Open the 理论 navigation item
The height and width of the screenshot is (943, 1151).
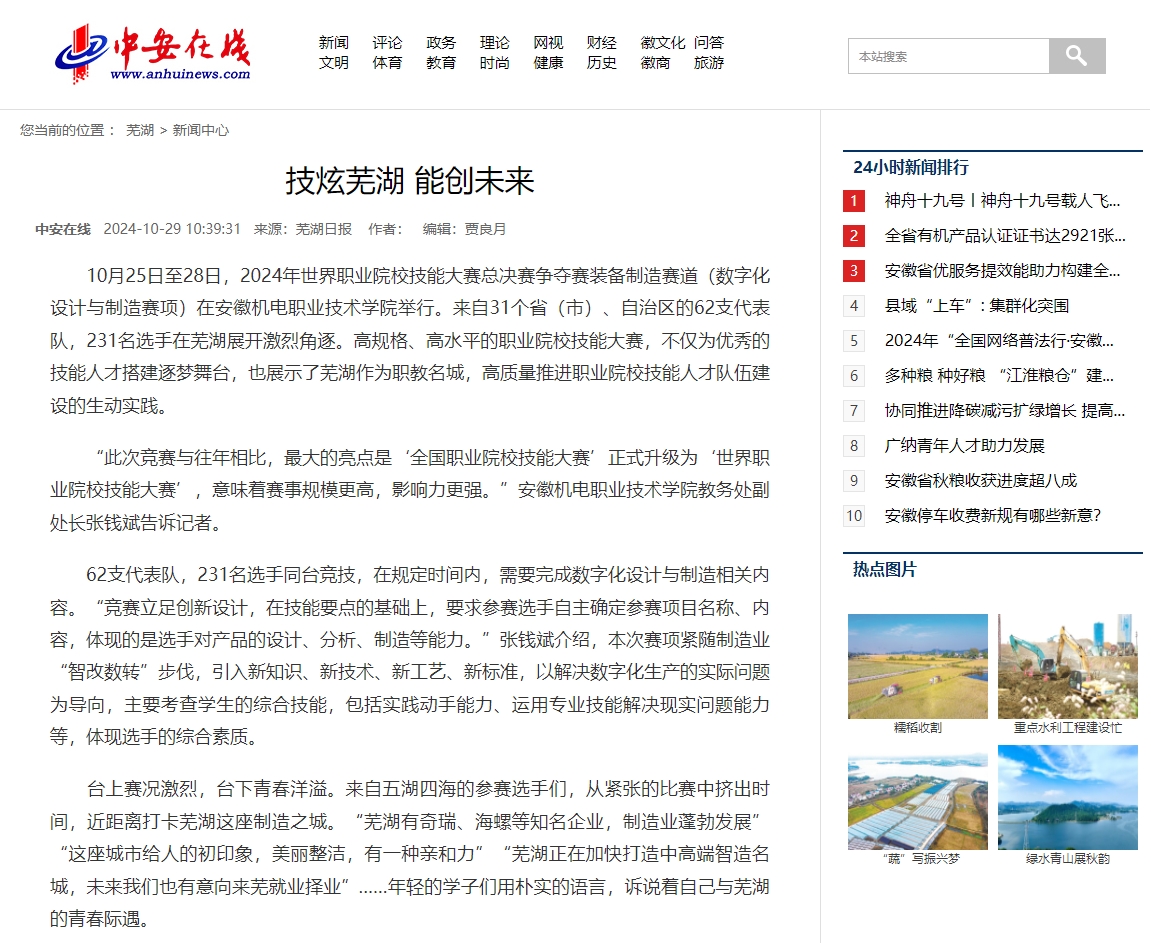tap(494, 43)
